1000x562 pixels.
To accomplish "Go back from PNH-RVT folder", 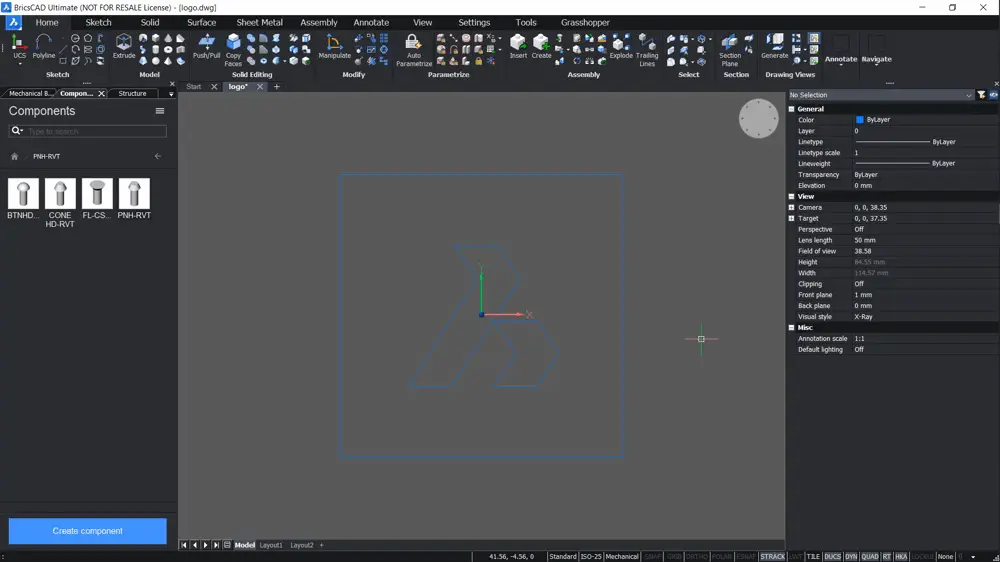I will click(158, 156).
